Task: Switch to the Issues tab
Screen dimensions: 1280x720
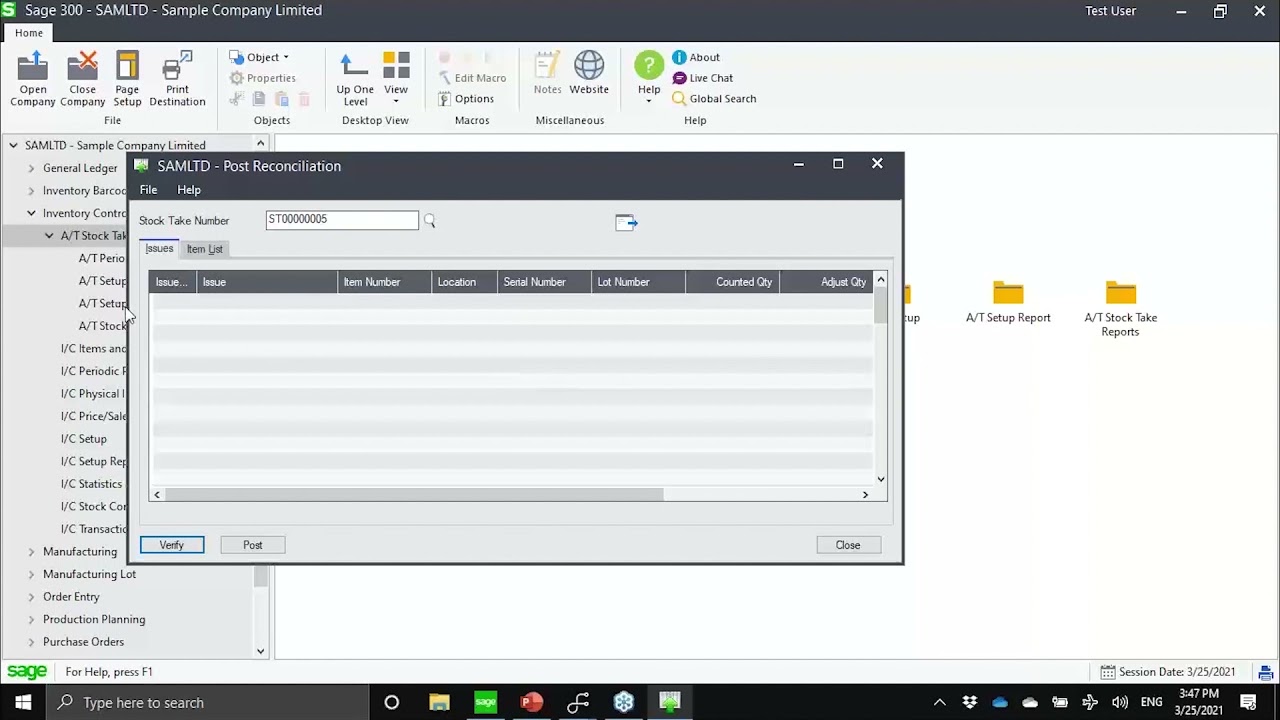Action: 159,249
